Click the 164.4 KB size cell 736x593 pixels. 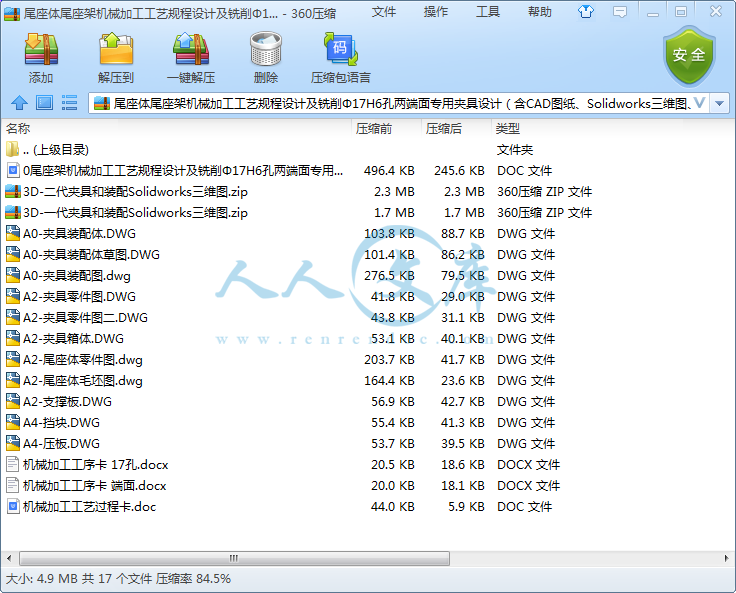click(x=389, y=381)
